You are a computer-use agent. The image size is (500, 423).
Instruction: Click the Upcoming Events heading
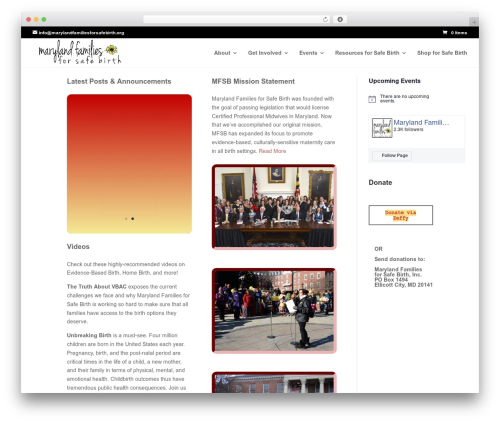pos(395,81)
